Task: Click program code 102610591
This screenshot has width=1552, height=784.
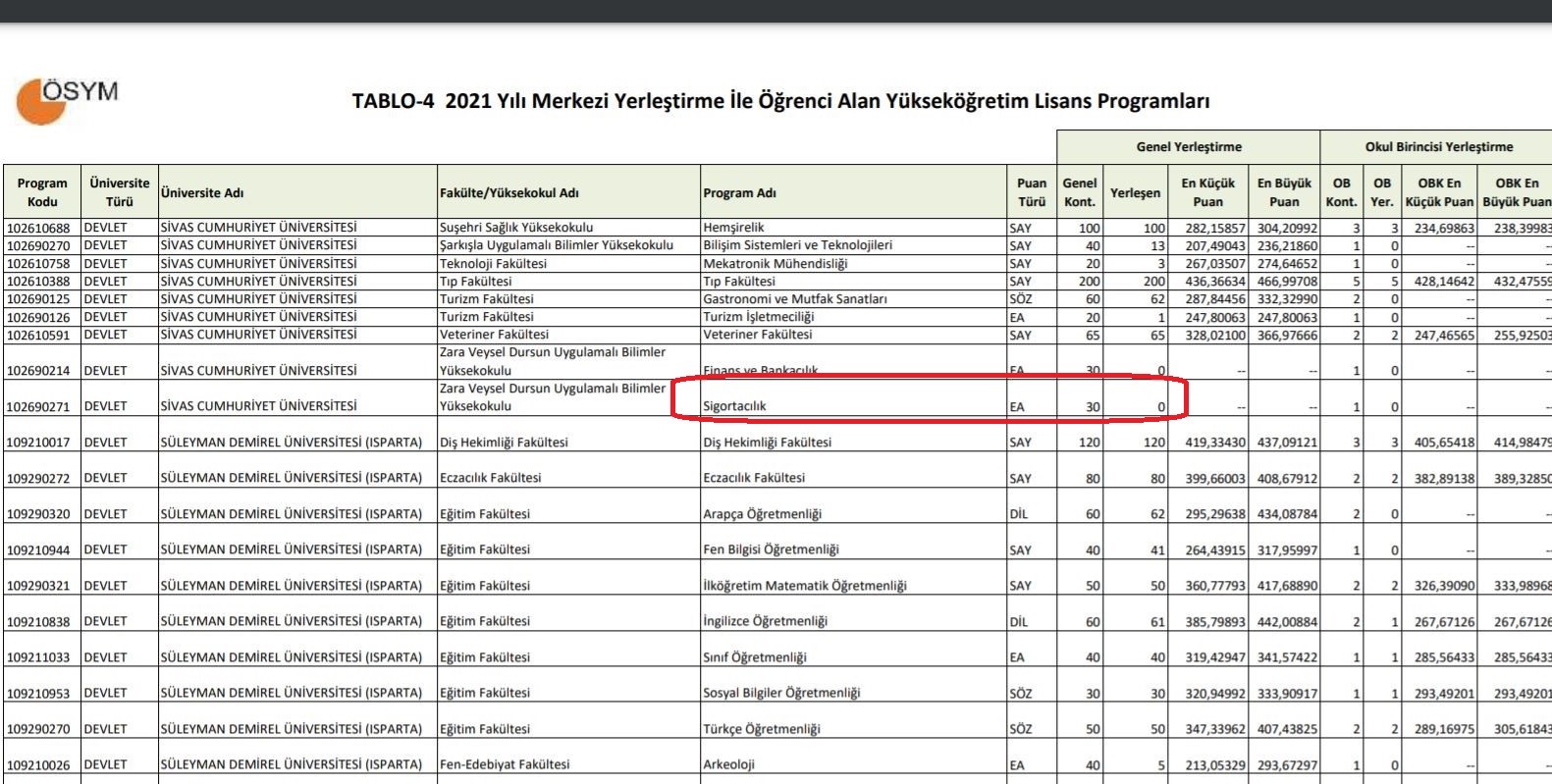Action: click(x=38, y=335)
